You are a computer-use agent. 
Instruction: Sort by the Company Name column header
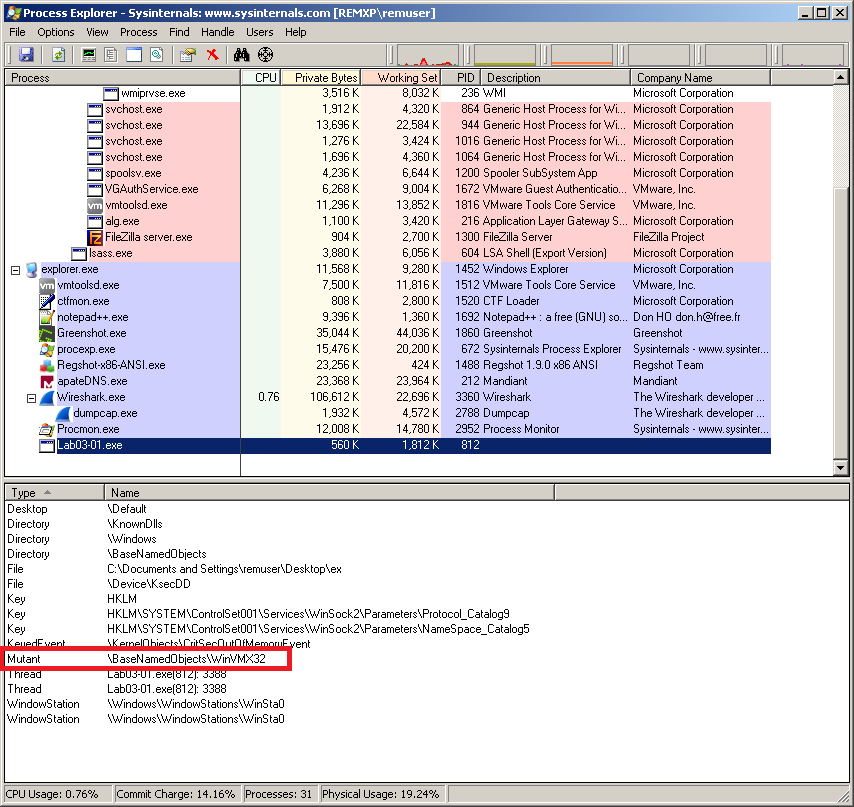[700, 78]
